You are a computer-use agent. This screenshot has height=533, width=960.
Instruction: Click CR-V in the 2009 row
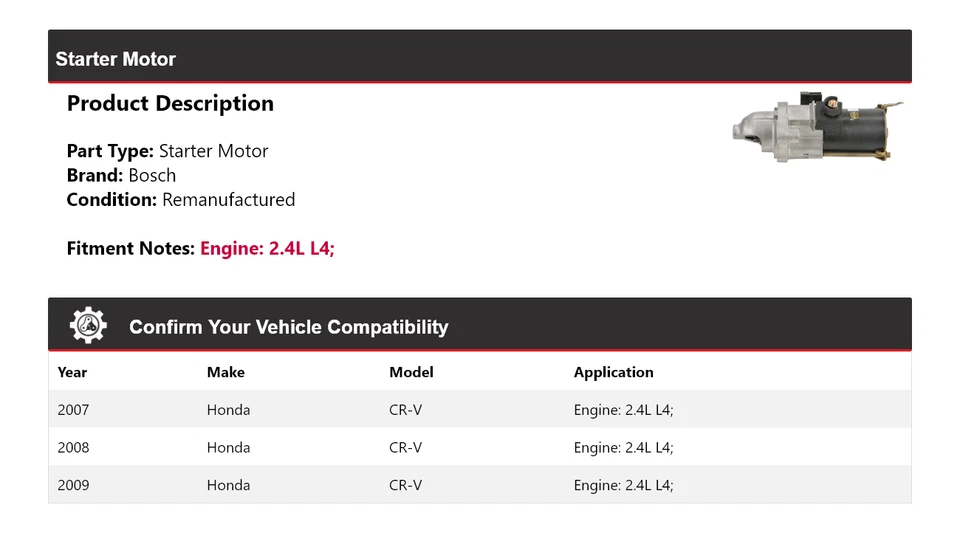pyautogui.click(x=405, y=485)
